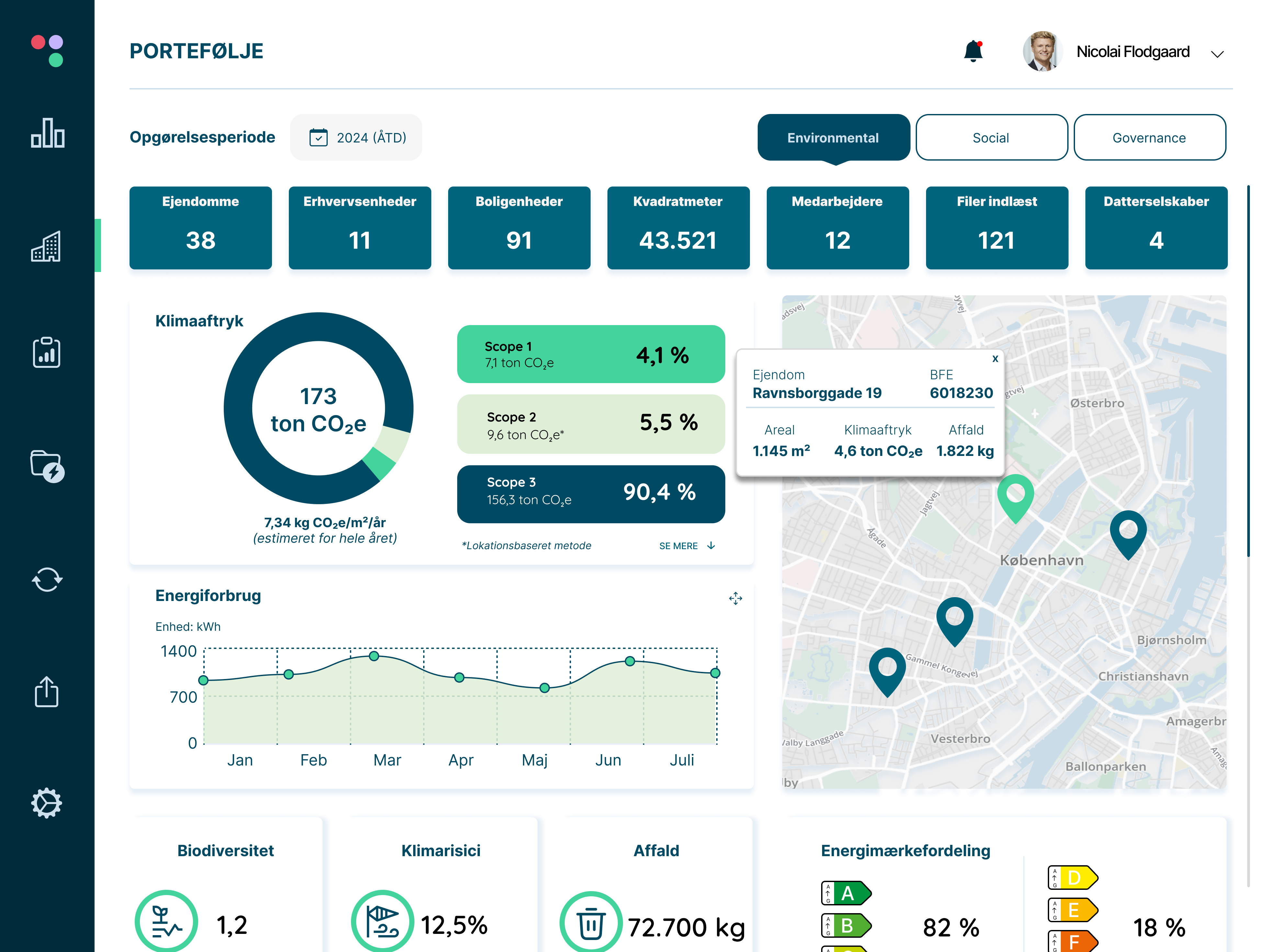Click the 12,5% Klimarisici value
1268x952 pixels.
pyautogui.click(x=454, y=925)
